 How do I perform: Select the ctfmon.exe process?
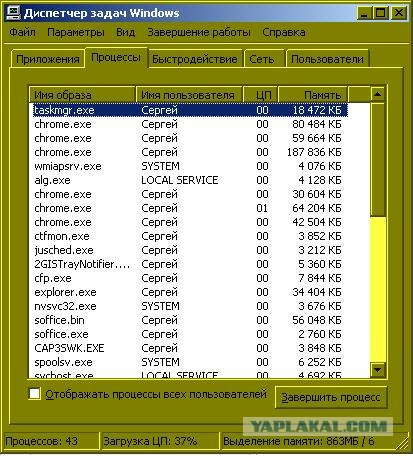(190, 236)
